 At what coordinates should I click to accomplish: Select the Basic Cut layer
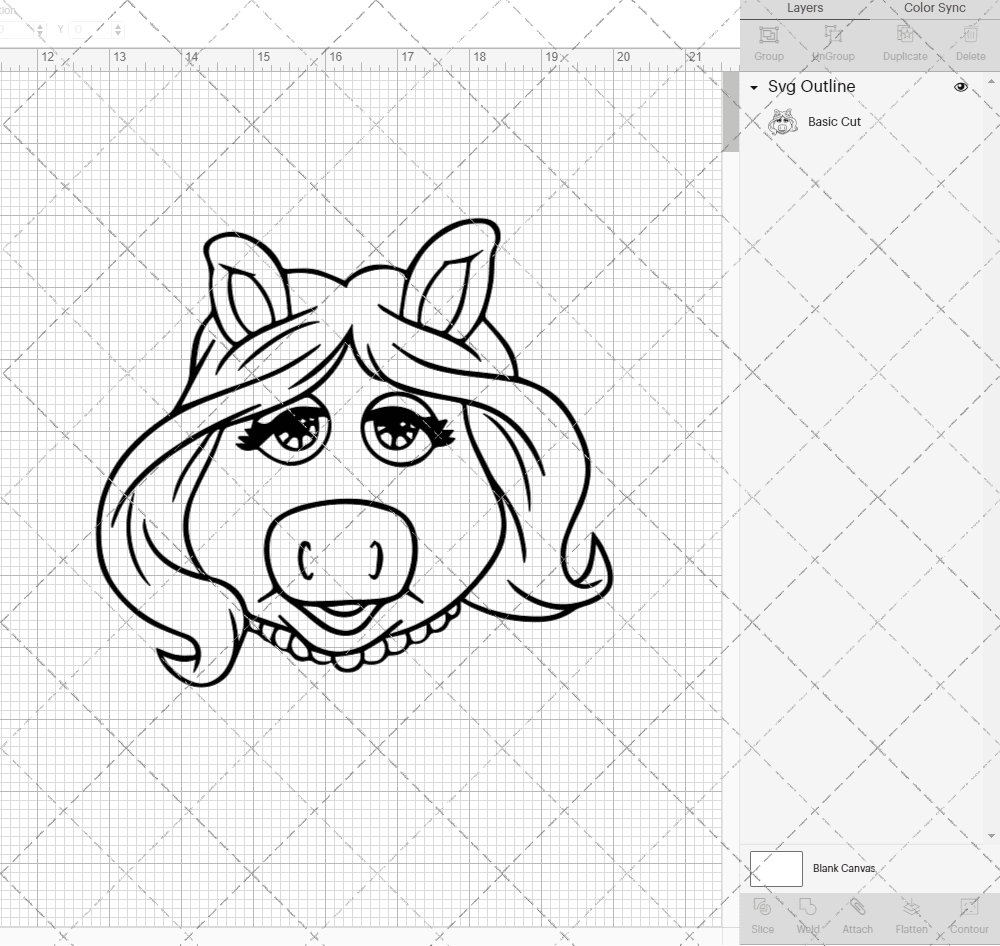coord(832,121)
